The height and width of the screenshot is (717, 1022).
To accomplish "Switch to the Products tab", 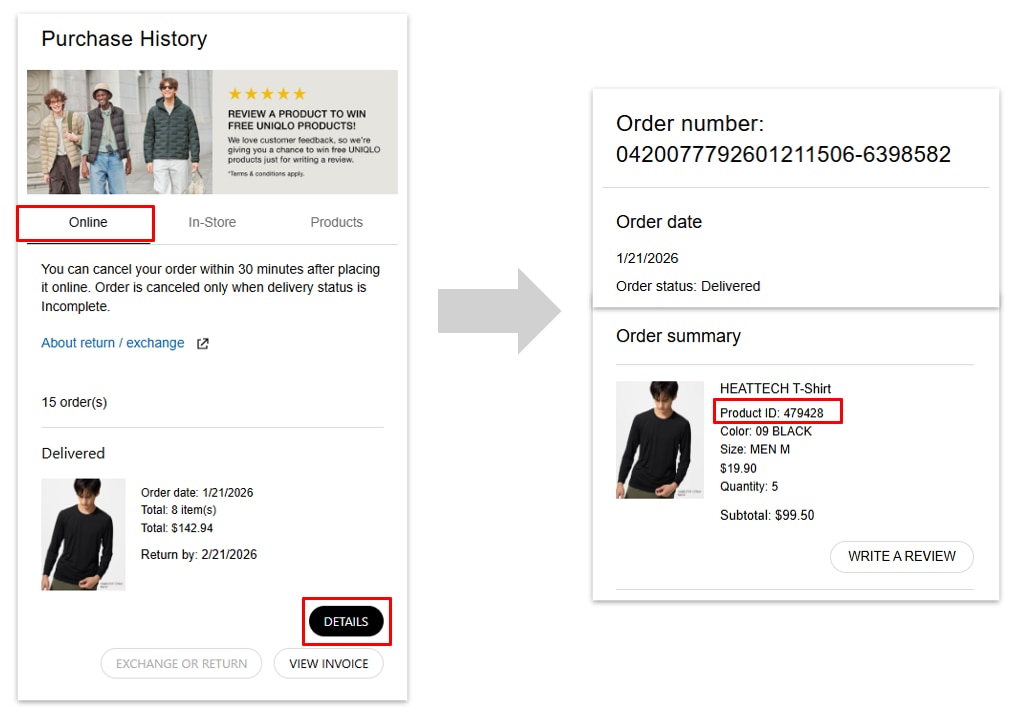I will [x=336, y=222].
